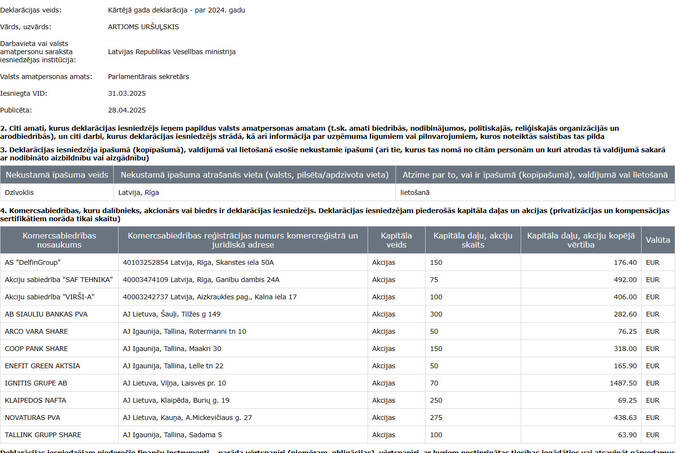
Task: Click the 'lietošanā' cell in property table
Action: pos(415,192)
